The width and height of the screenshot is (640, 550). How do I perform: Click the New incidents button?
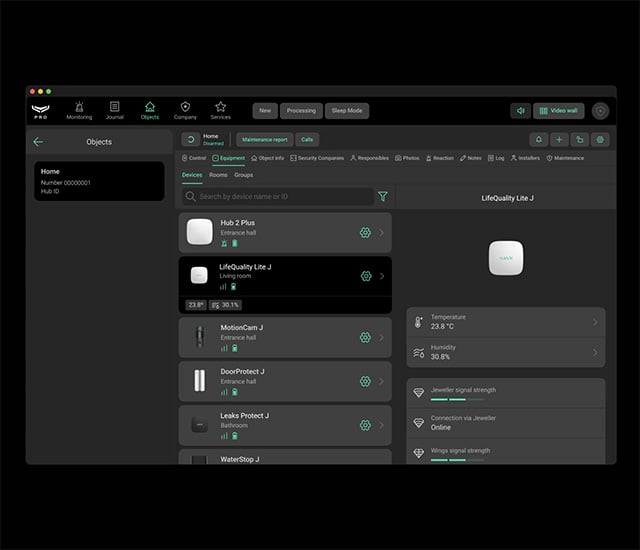pyautogui.click(x=265, y=111)
